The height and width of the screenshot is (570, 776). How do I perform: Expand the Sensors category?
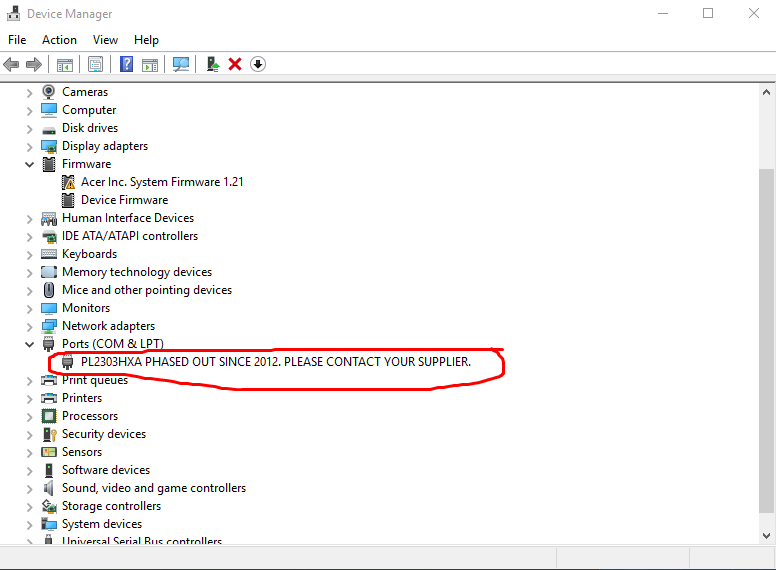pos(29,453)
